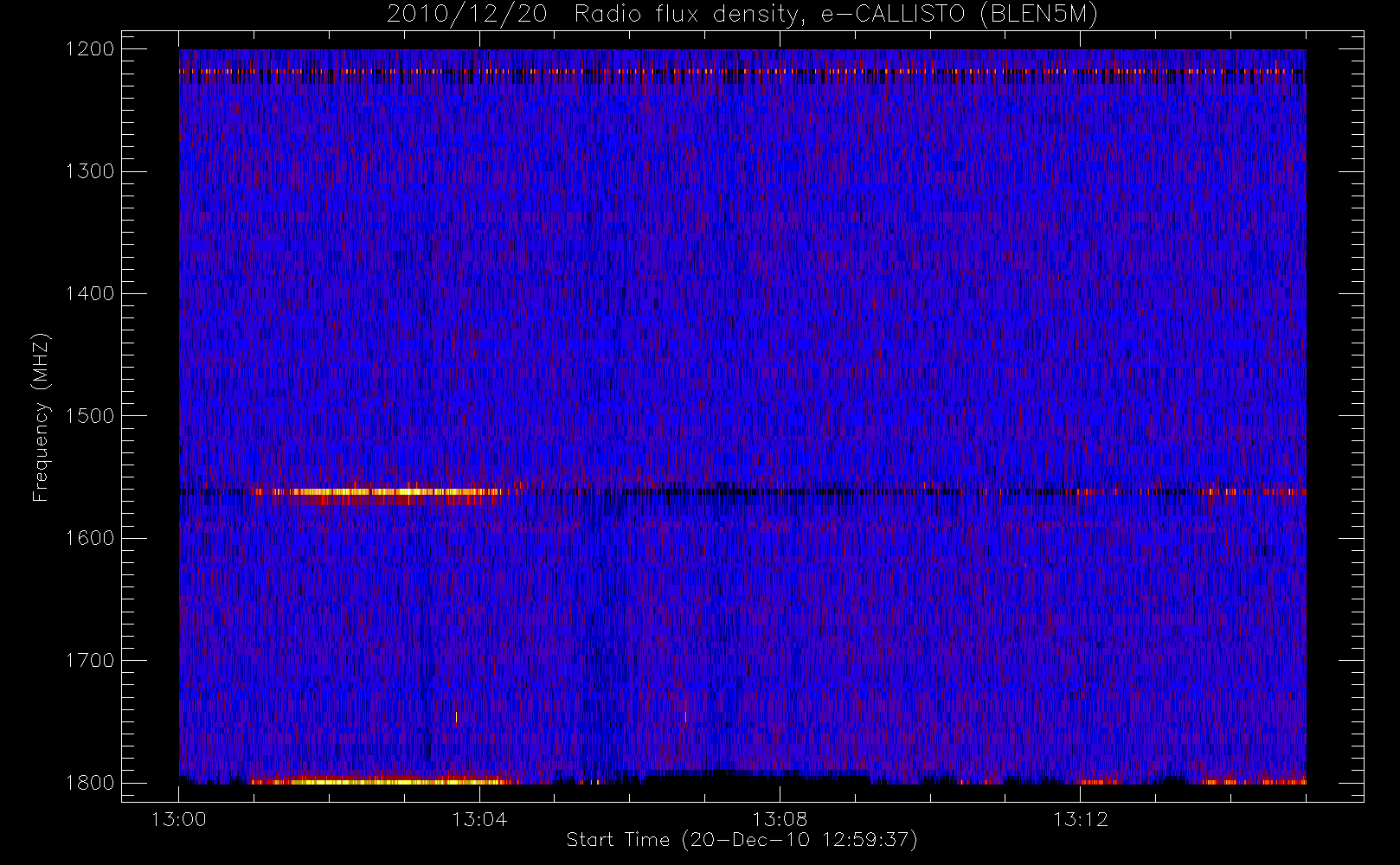1400x865 pixels.
Task: Click the 1800 frequency tick label
Action: [x=90, y=783]
